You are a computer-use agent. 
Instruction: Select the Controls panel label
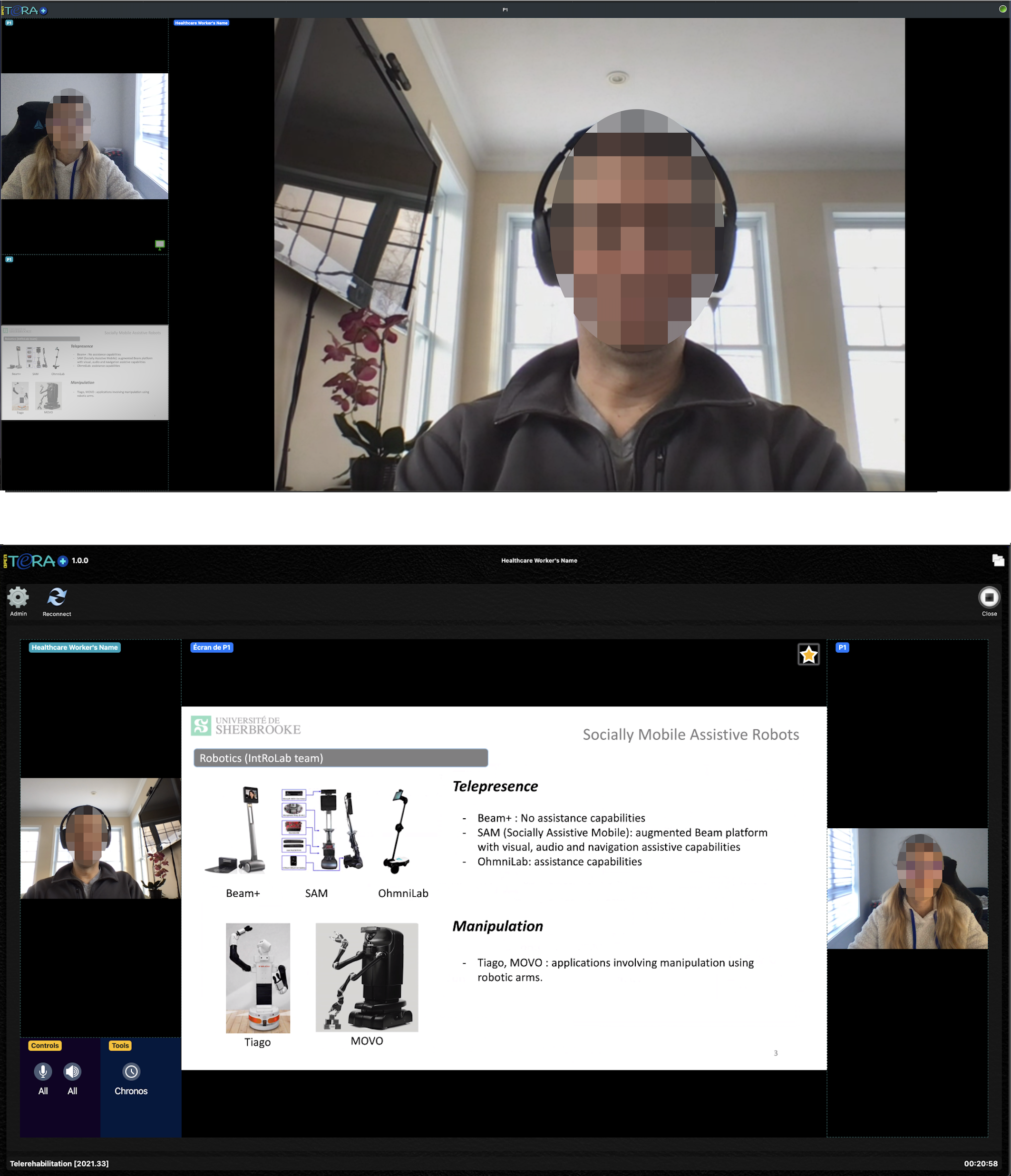point(45,1046)
